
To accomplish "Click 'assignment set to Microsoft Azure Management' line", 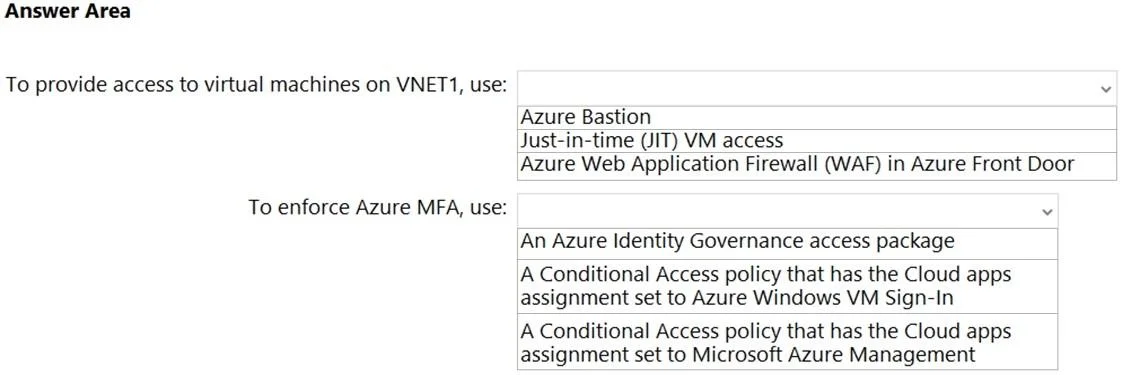I will tap(748, 354).
